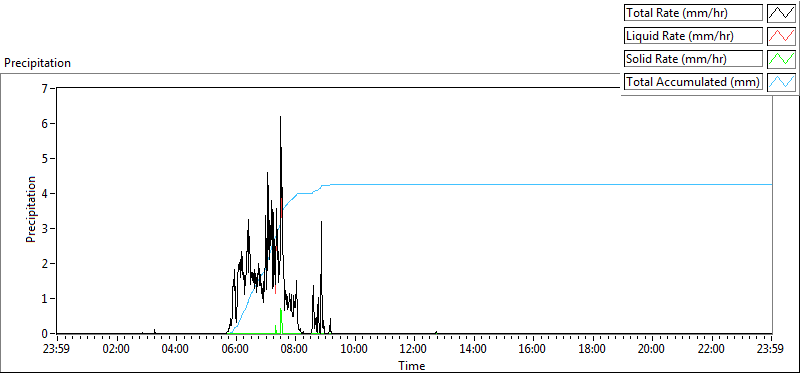The width and height of the screenshot is (800, 373).
Task: Click the 08:00 time tick label
Action: 295,350
